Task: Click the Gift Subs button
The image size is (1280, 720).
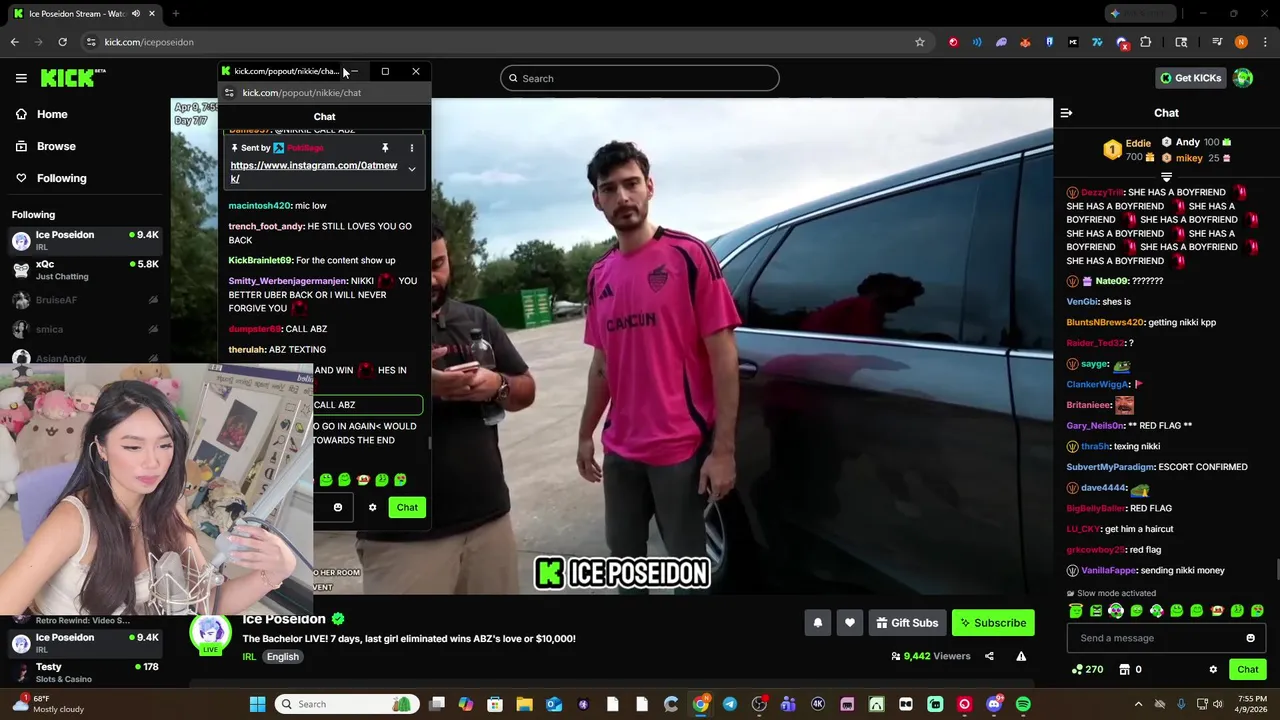Action: coord(907,623)
